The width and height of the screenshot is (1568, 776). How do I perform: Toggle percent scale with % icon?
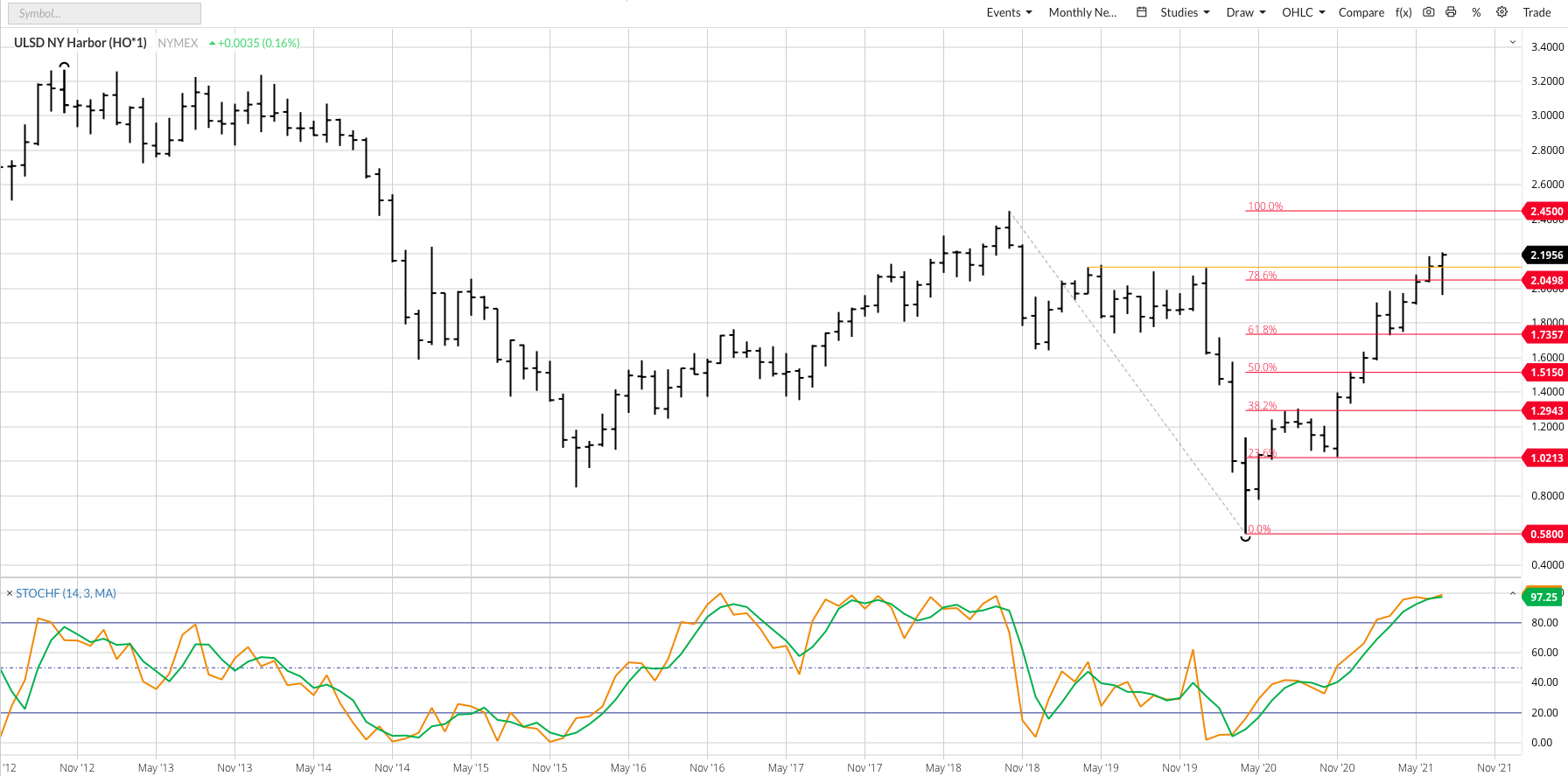[x=1476, y=12]
